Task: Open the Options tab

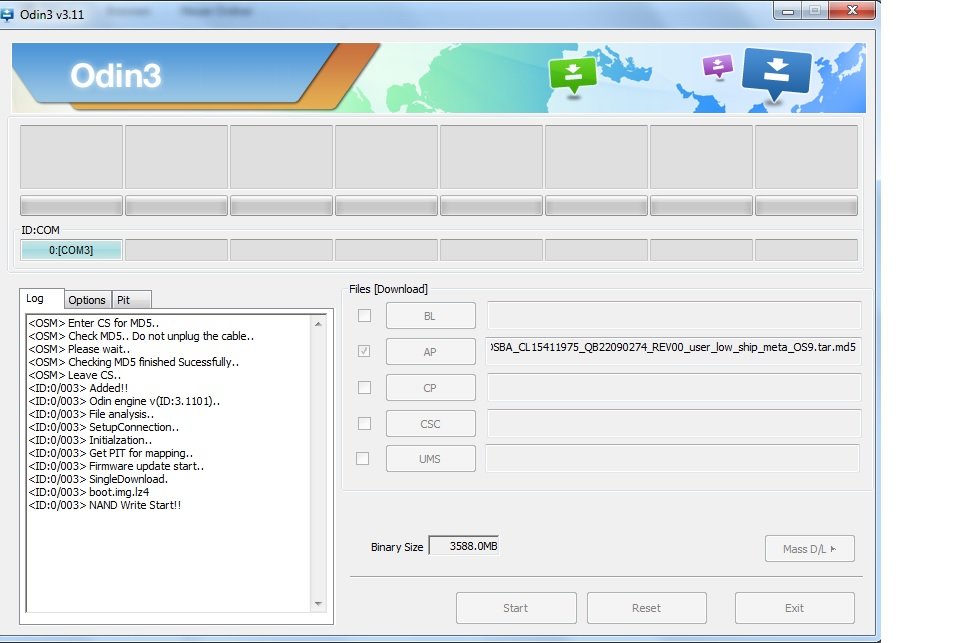Action: click(x=87, y=300)
